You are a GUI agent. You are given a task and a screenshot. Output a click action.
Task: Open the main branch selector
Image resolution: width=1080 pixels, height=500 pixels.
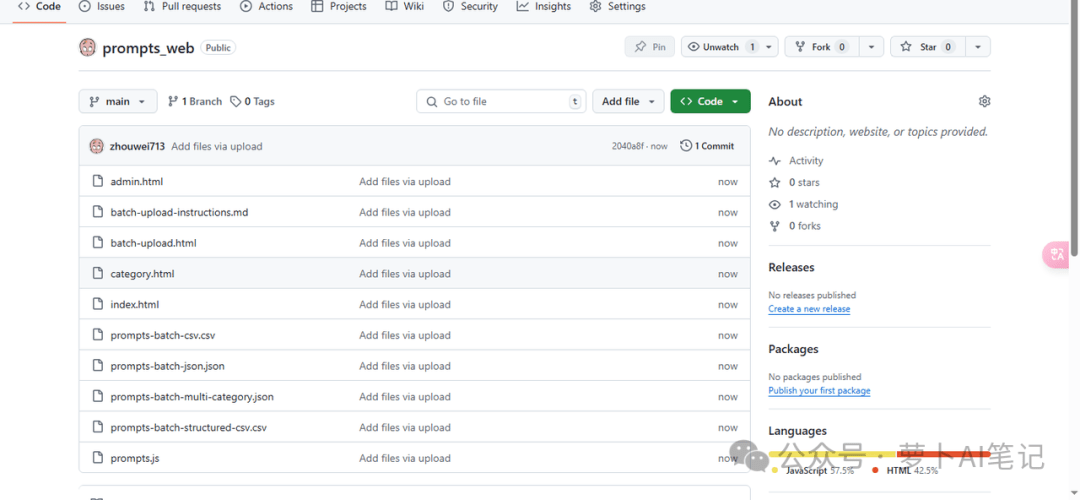click(118, 101)
